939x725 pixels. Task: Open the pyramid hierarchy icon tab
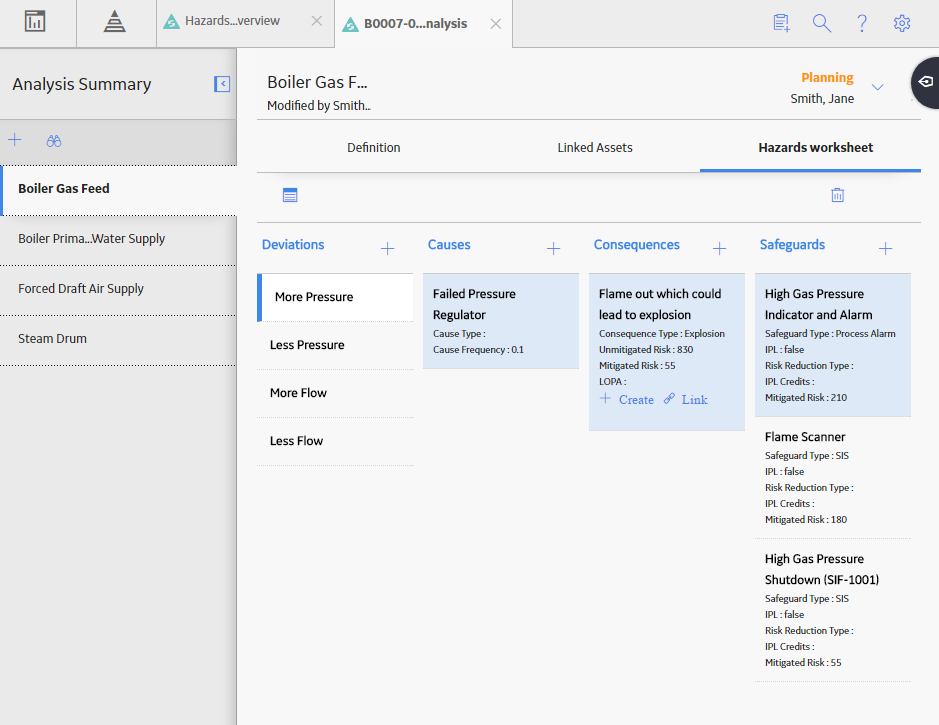pos(114,22)
